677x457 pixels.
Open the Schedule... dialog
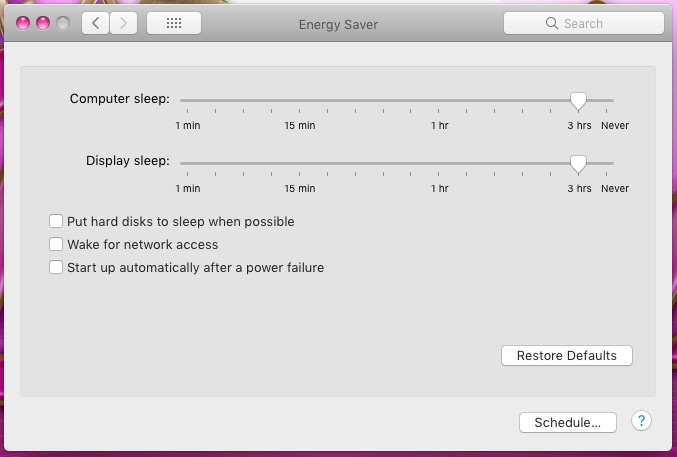click(x=568, y=422)
